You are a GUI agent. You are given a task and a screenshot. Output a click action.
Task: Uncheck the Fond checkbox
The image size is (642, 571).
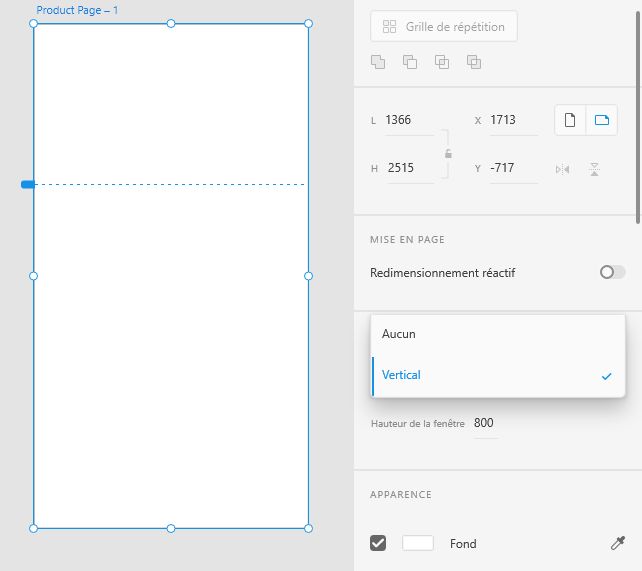coord(378,544)
